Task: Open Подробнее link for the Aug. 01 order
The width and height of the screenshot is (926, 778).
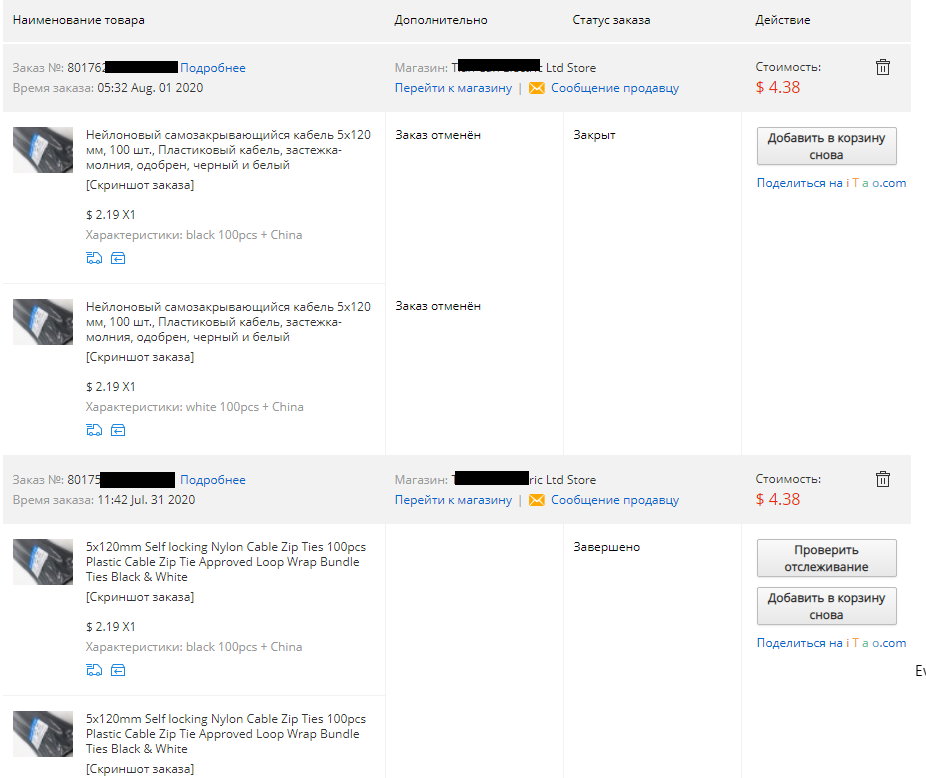Action: pyautogui.click(x=213, y=68)
